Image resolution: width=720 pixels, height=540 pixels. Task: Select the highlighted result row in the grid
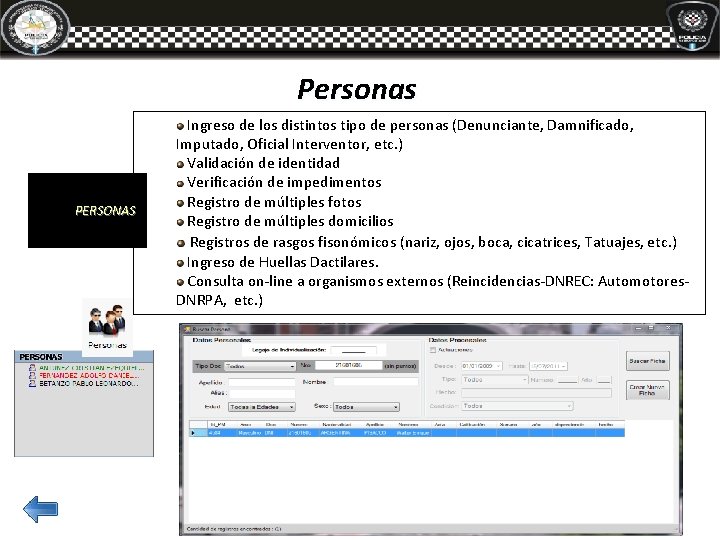point(407,433)
